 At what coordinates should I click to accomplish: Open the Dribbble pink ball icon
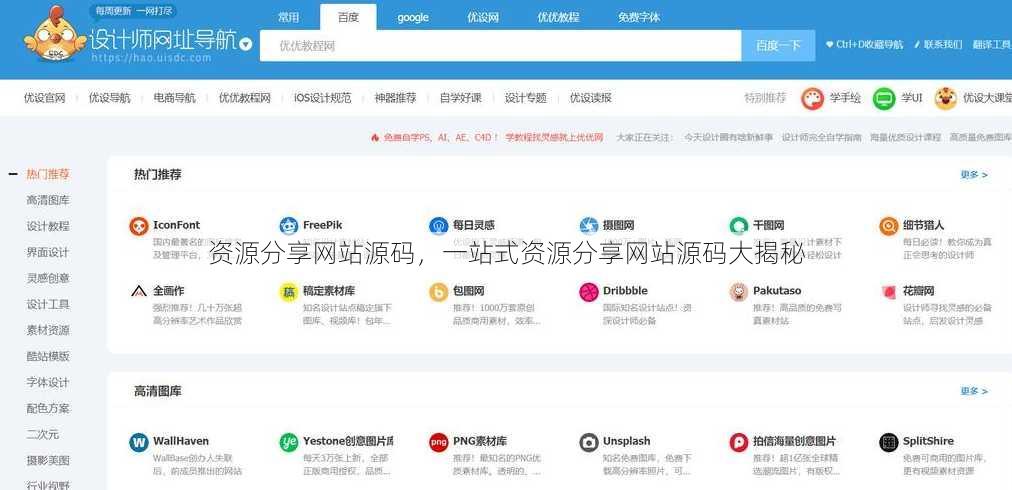[x=589, y=292]
